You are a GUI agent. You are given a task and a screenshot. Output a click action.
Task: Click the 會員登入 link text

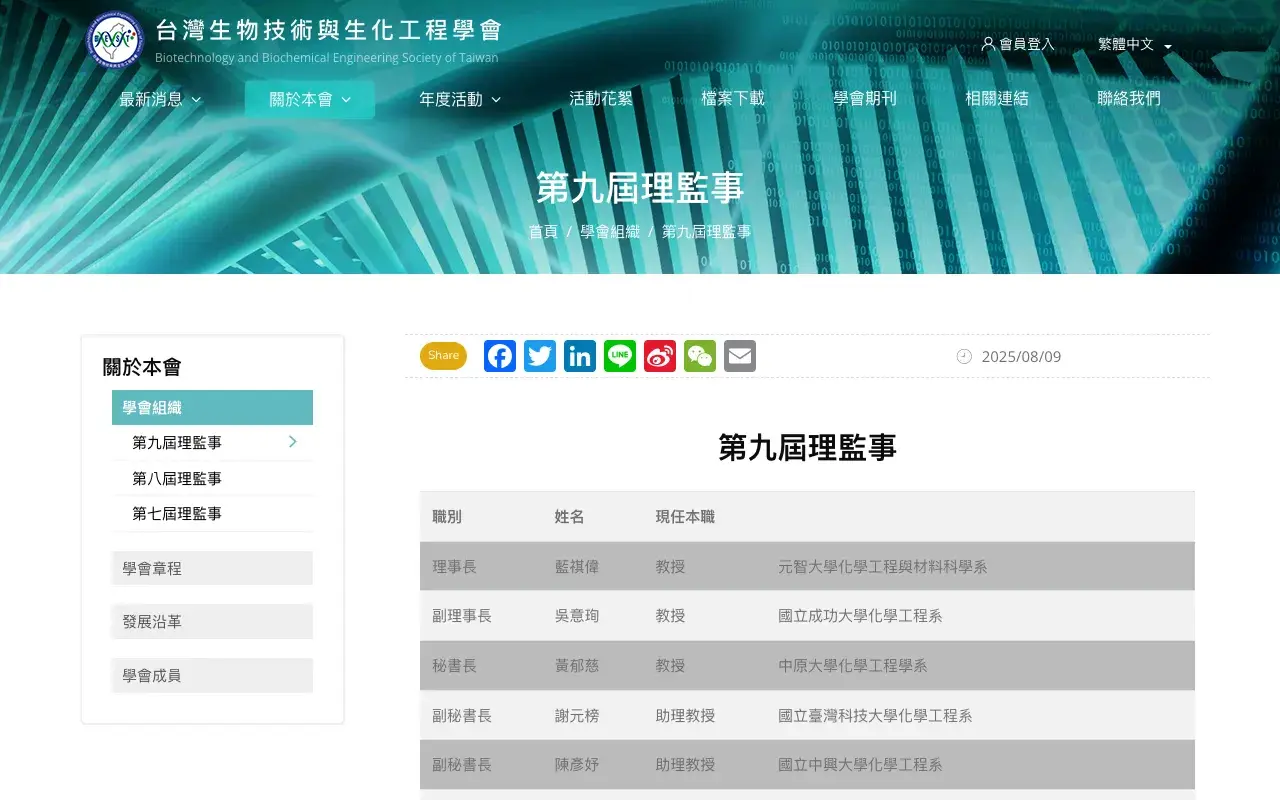pos(1027,45)
